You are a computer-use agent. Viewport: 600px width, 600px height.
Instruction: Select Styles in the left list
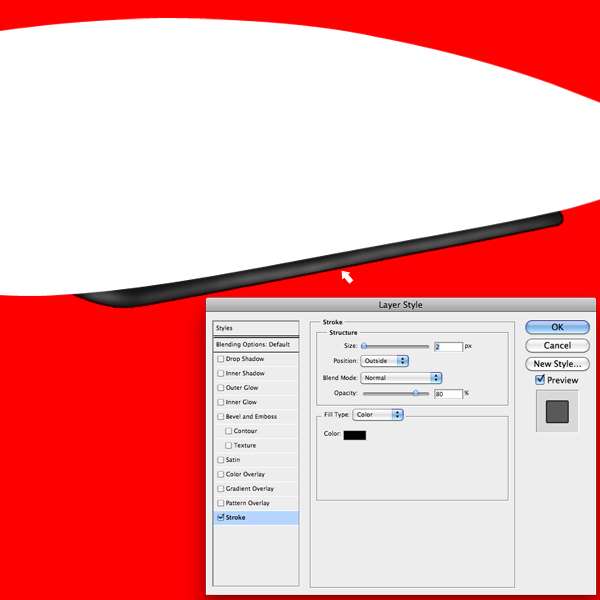click(x=256, y=328)
